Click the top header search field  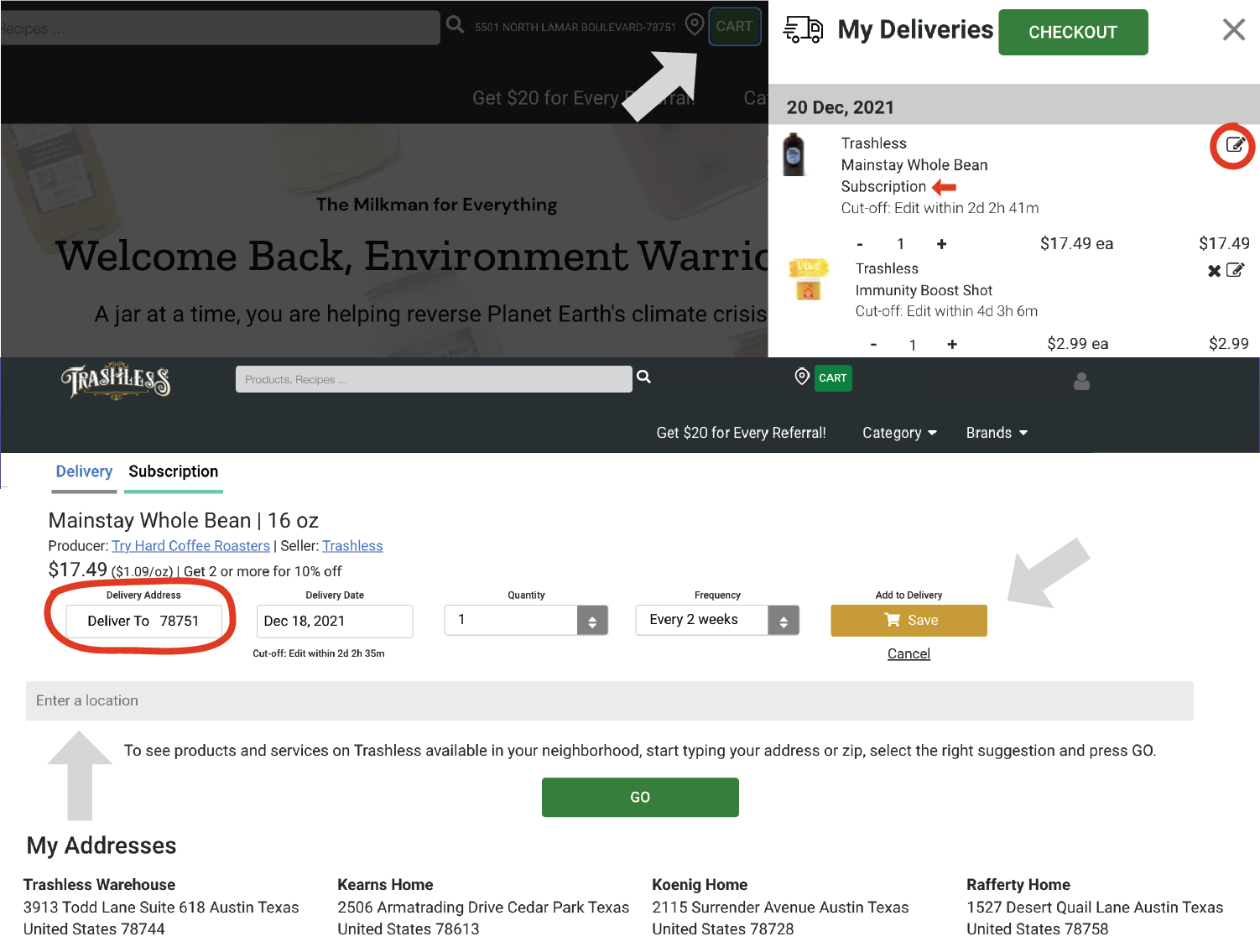[220, 28]
